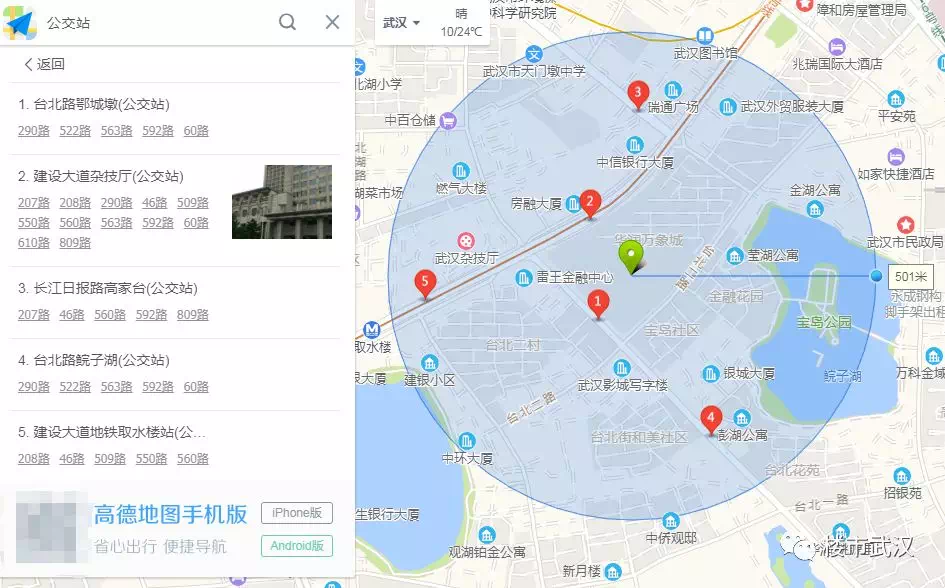Click 809路 under 长江日报路高家台
Image resolution: width=945 pixels, height=588 pixels.
click(x=193, y=314)
